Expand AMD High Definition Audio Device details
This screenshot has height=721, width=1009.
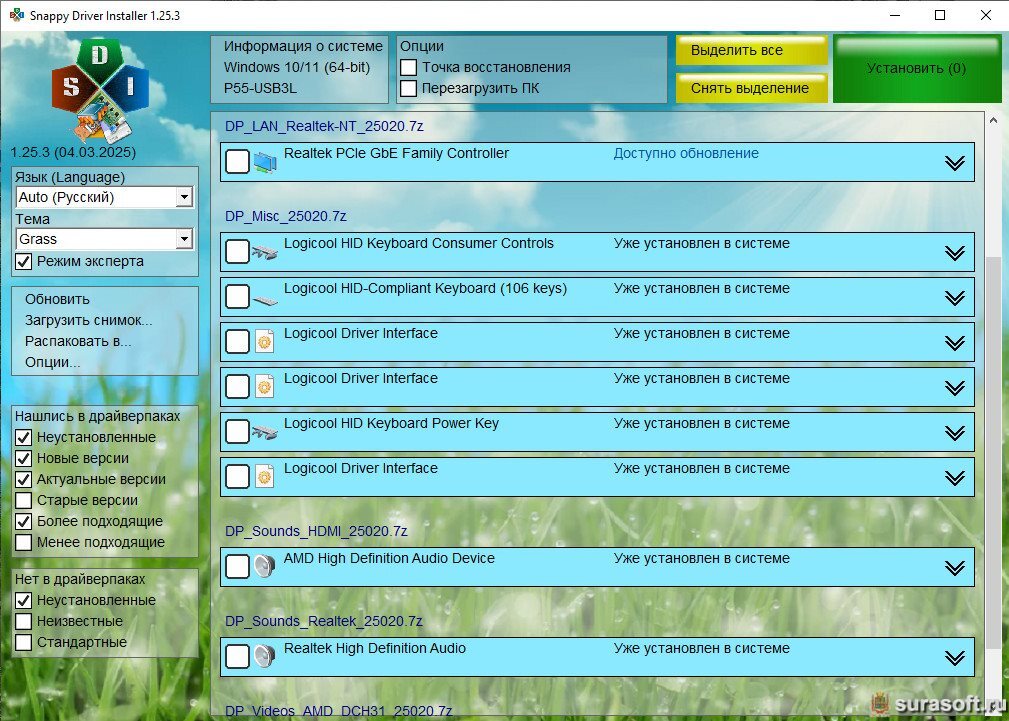pyautogui.click(x=955, y=568)
